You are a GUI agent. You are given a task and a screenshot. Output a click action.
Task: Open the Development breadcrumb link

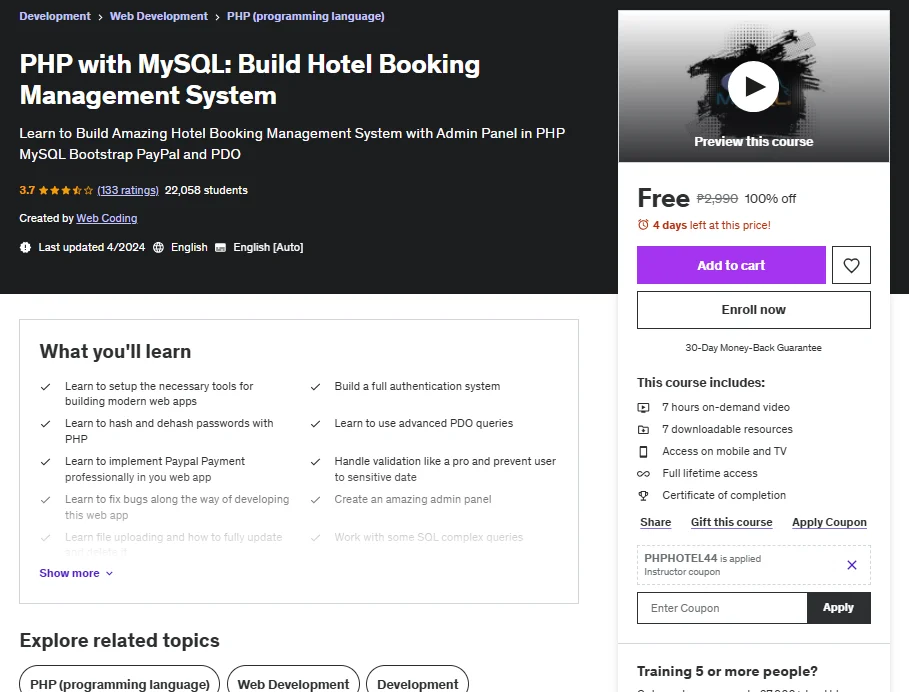pos(55,16)
